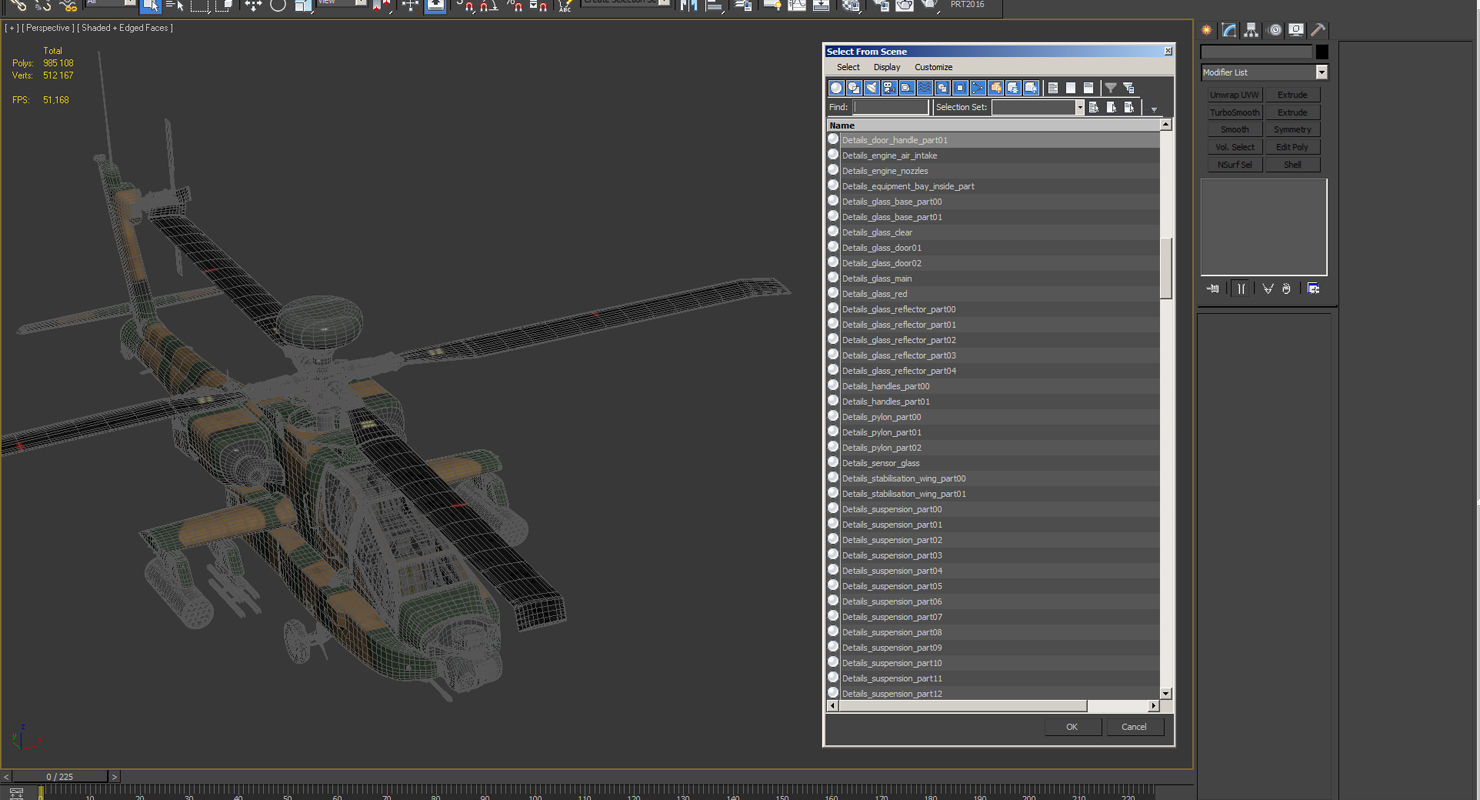1480x800 pixels.
Task: Click the funnel filter icon in dialog
Action: pos(1111,88)
